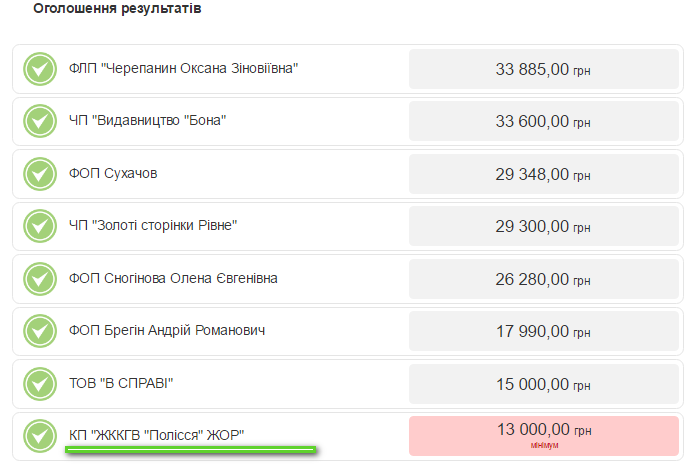Click the 33 885,00 грн bid amount
699x471 pixels.
pyautogui.click(x=543, y=69)
